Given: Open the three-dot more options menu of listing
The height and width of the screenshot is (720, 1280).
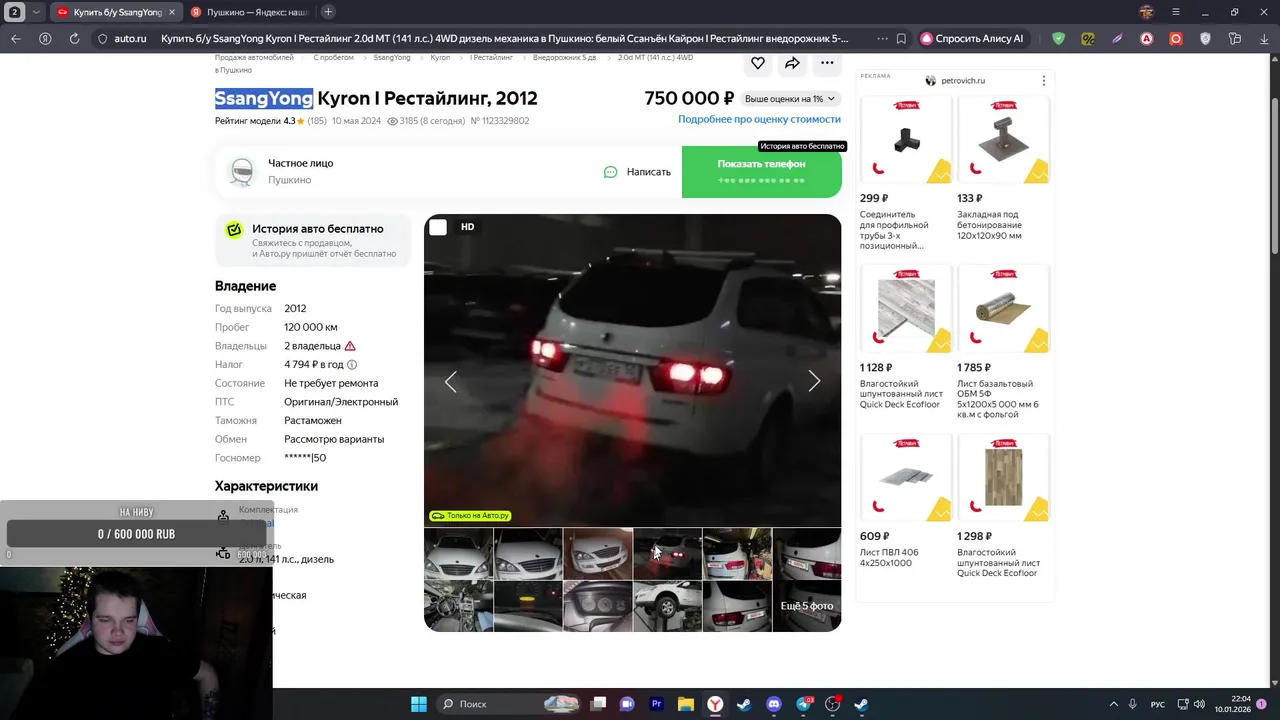Looking at the screenshot, I should point(827,63).
